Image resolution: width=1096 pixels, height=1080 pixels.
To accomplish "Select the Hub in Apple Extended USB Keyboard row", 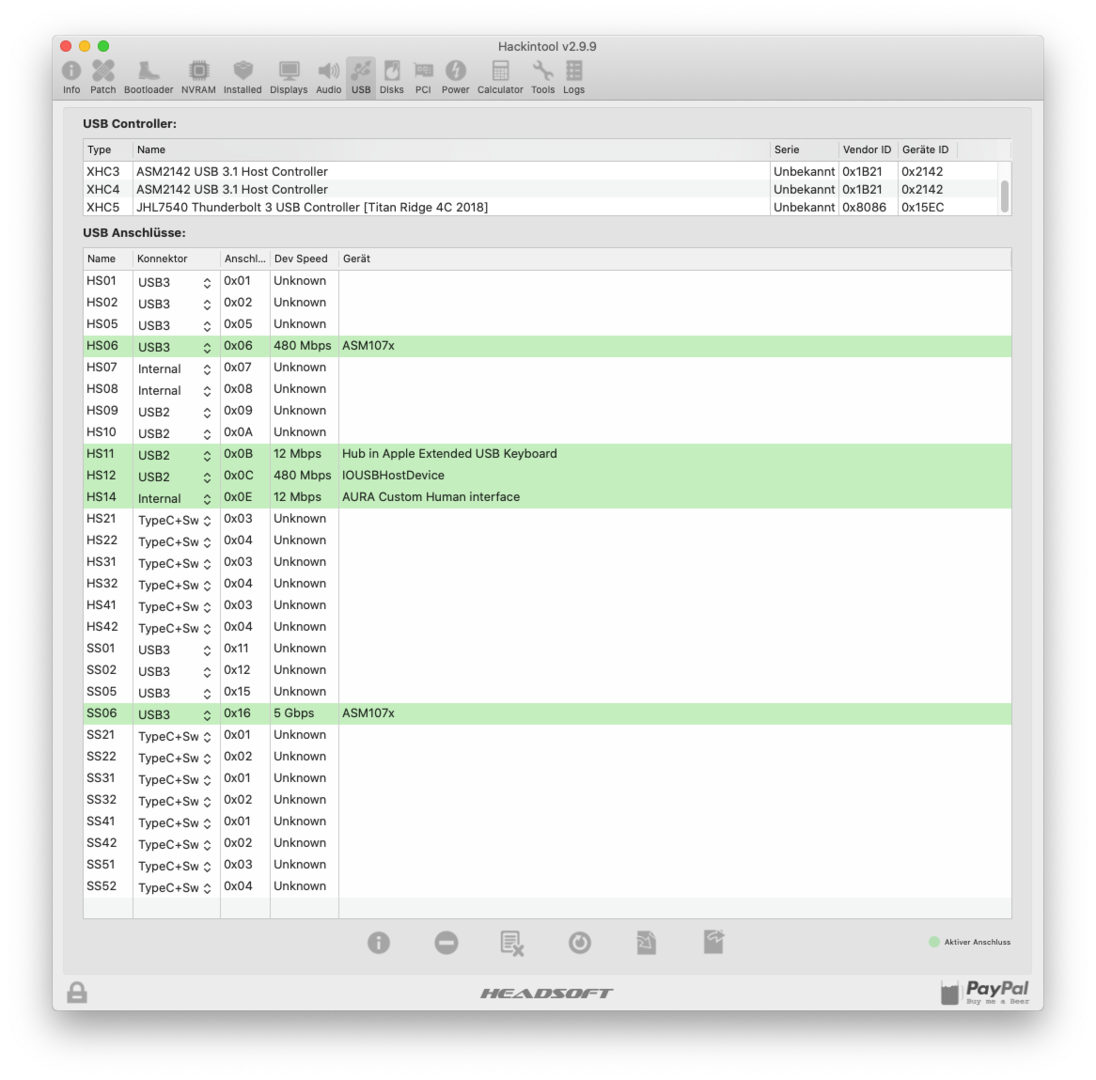I will [x=547, y=454].
